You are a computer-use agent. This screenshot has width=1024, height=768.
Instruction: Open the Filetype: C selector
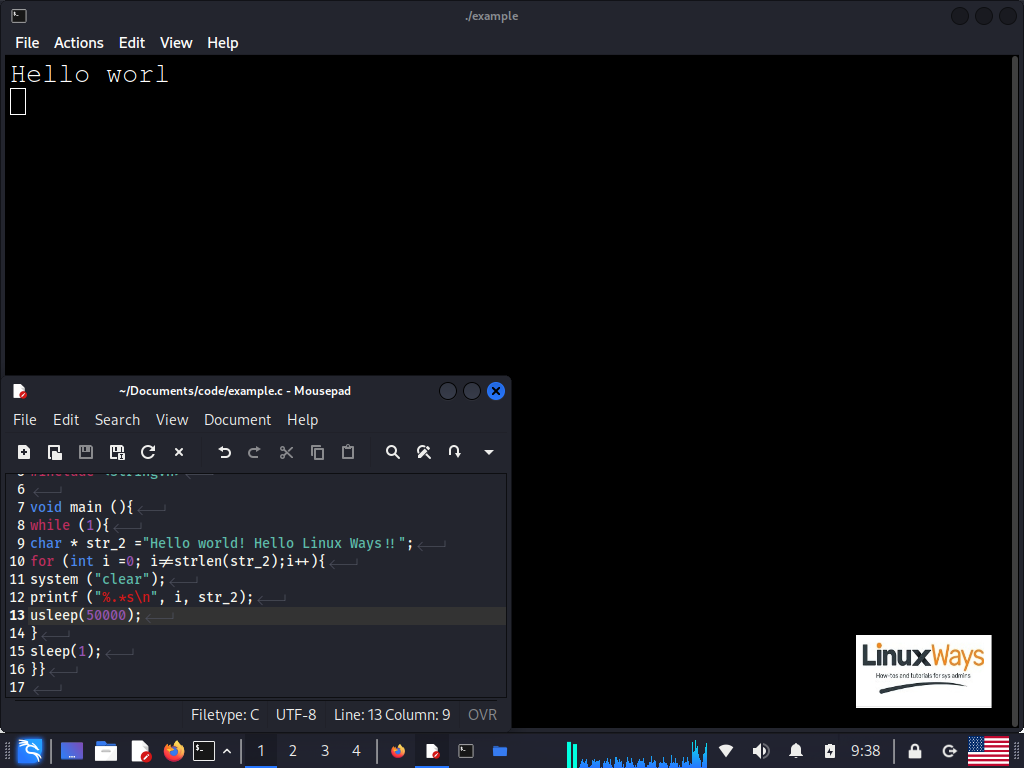225,714
